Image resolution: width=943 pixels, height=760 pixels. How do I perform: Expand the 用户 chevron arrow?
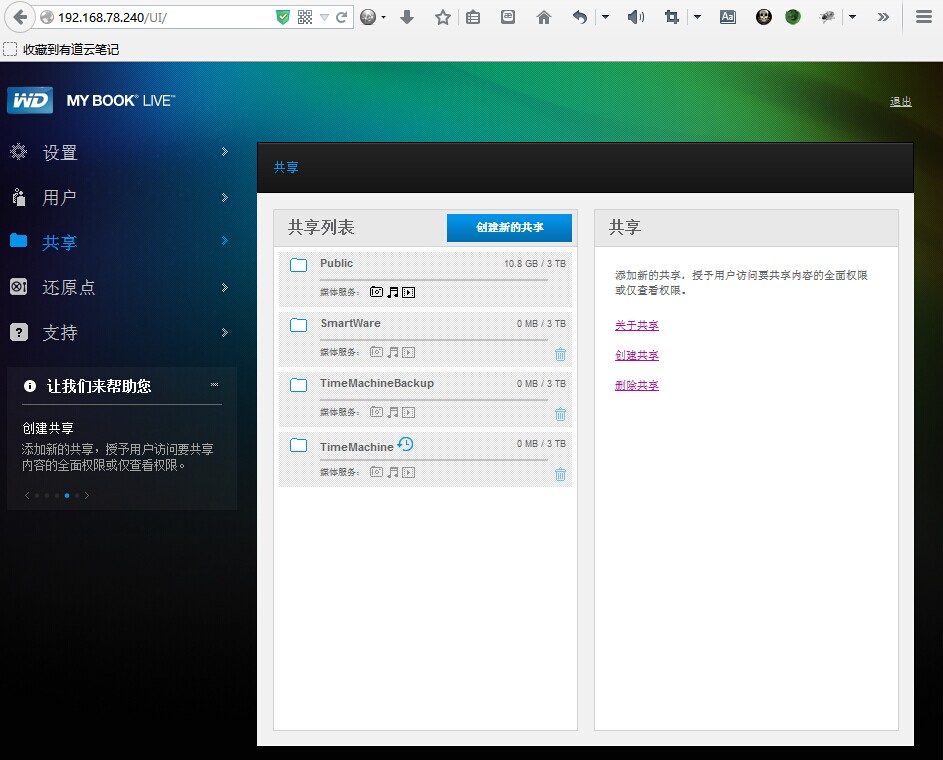point(224,197)
